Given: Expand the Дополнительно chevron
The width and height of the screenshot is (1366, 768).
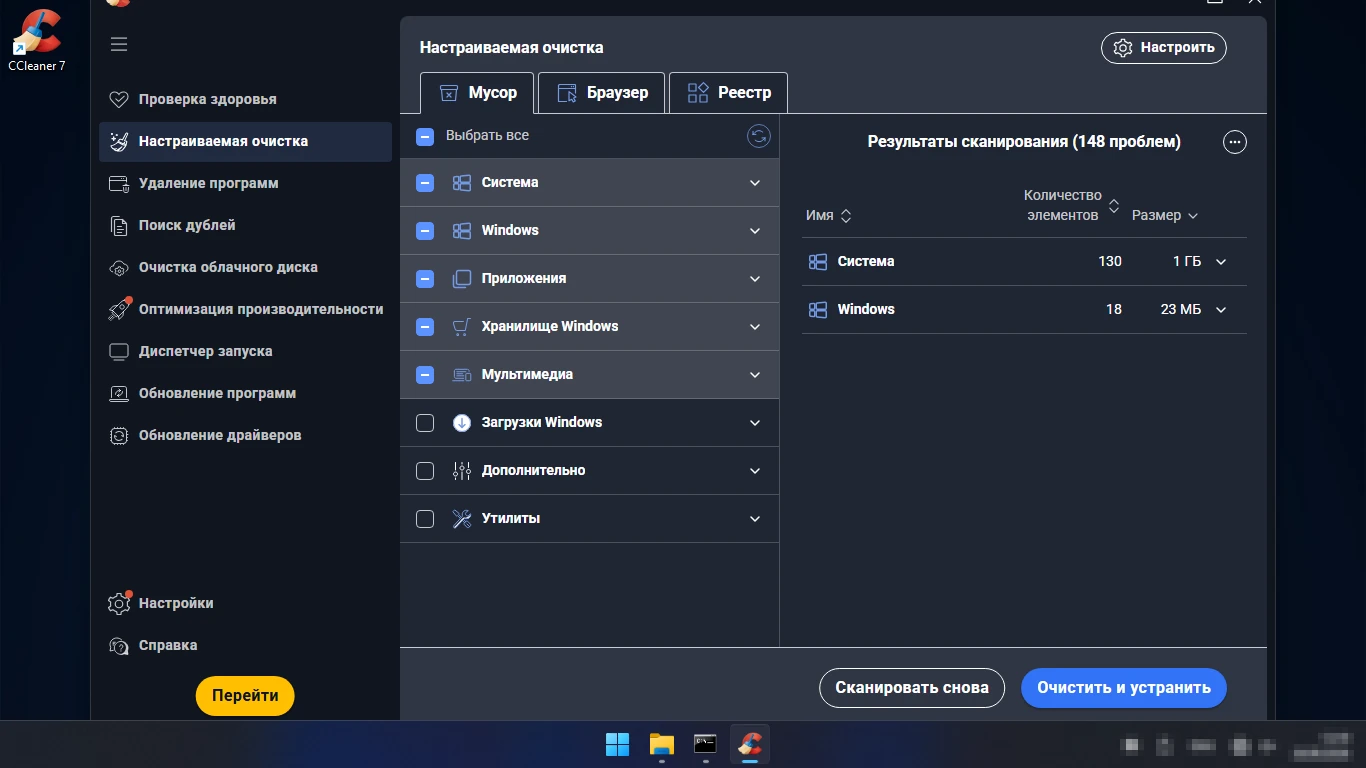Looking at the screenshot, I should pos(755,471).
